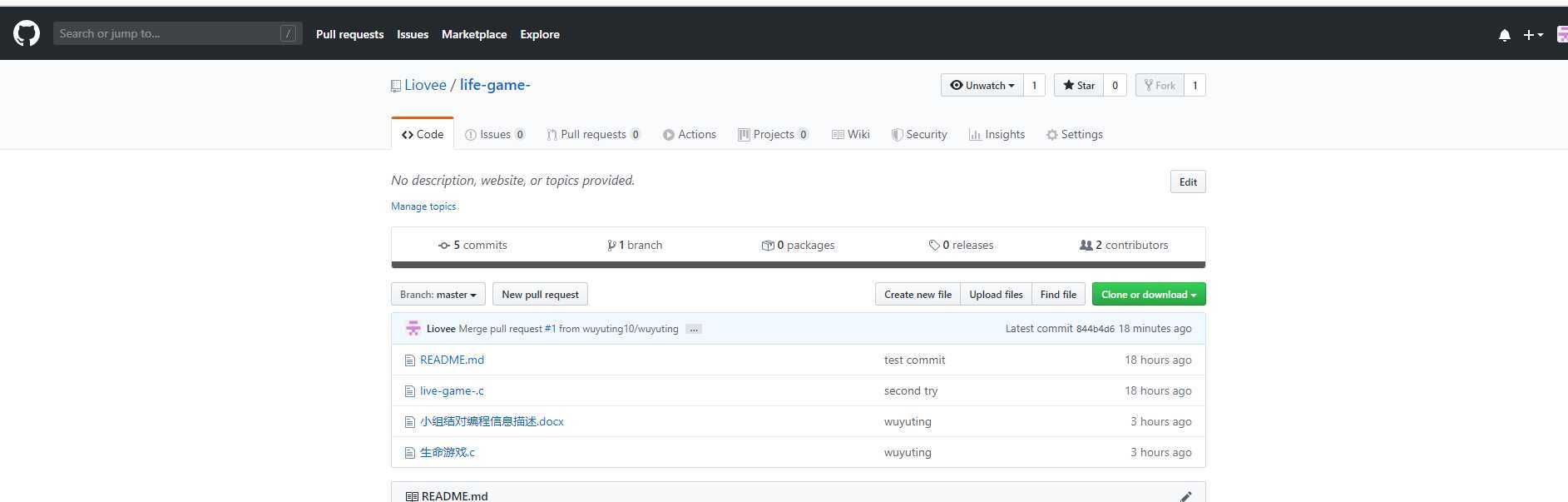This screenshot has height=502, width=1568.
Task: Switch to the repository Pull requests tab
Action: [x=594, y=134]
